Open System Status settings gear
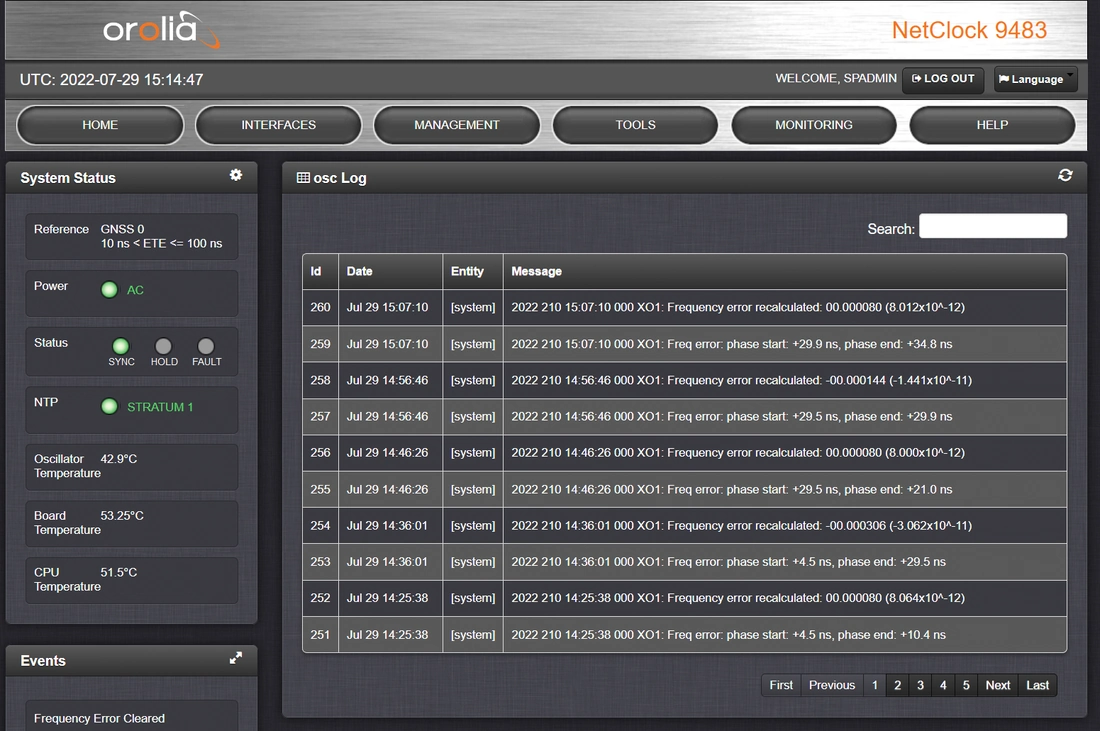Viewport: 1100px width, 731px height. pos(236,175)
